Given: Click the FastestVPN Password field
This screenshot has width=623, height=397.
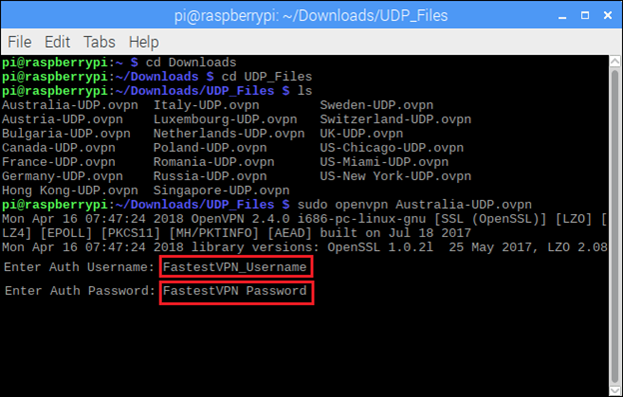Looking at the screenshot, I should pyautogui.click(x=236, y=292).
